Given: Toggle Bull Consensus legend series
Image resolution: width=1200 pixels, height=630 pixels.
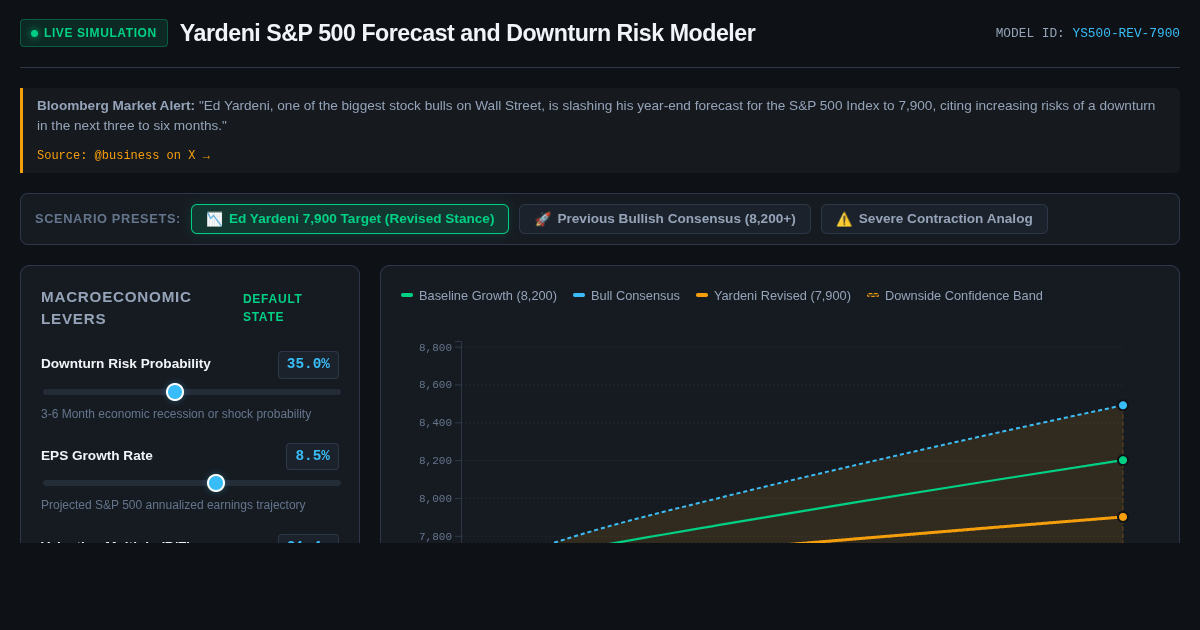Looking at the screenshot, I should (x=626, y=295).
